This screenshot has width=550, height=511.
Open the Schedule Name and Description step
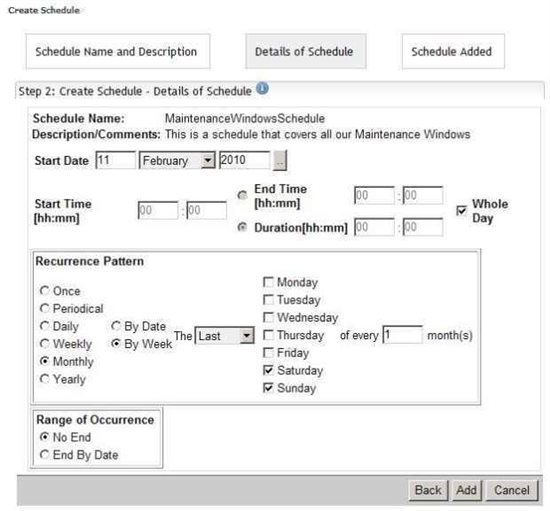118,52
